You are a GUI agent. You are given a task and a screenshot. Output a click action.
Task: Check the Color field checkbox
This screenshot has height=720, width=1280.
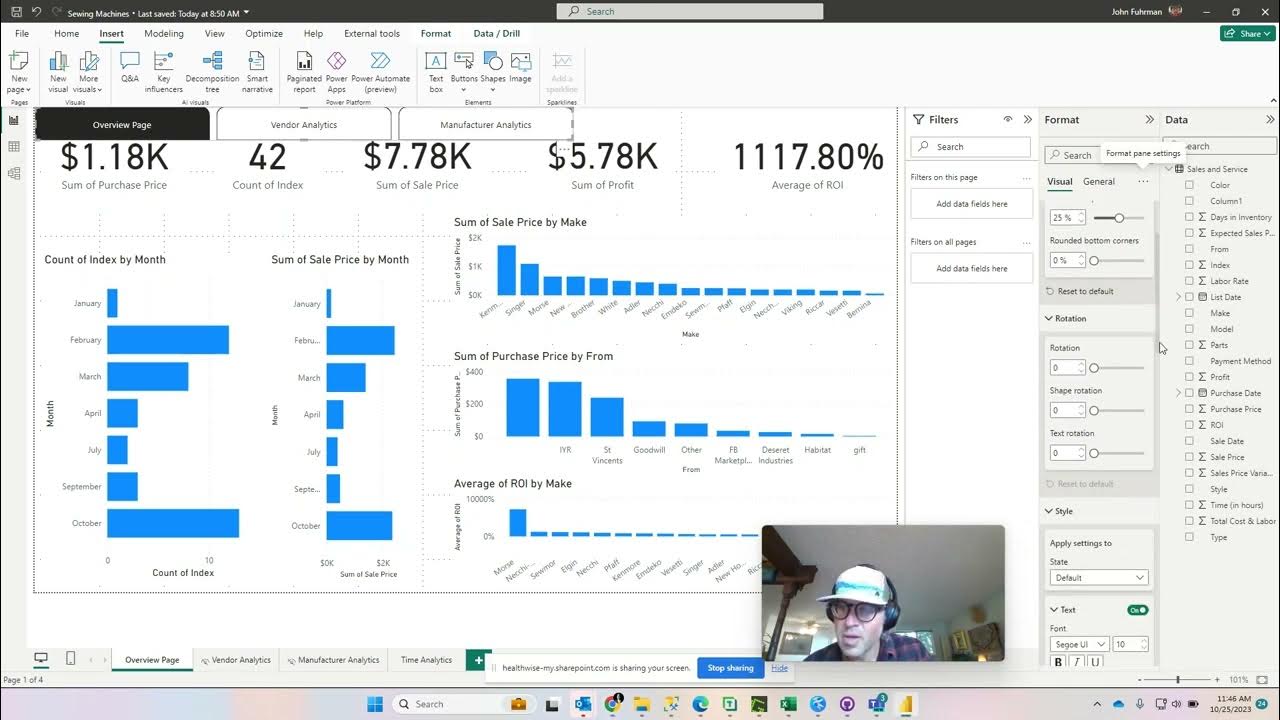[x=1189, y=185]
